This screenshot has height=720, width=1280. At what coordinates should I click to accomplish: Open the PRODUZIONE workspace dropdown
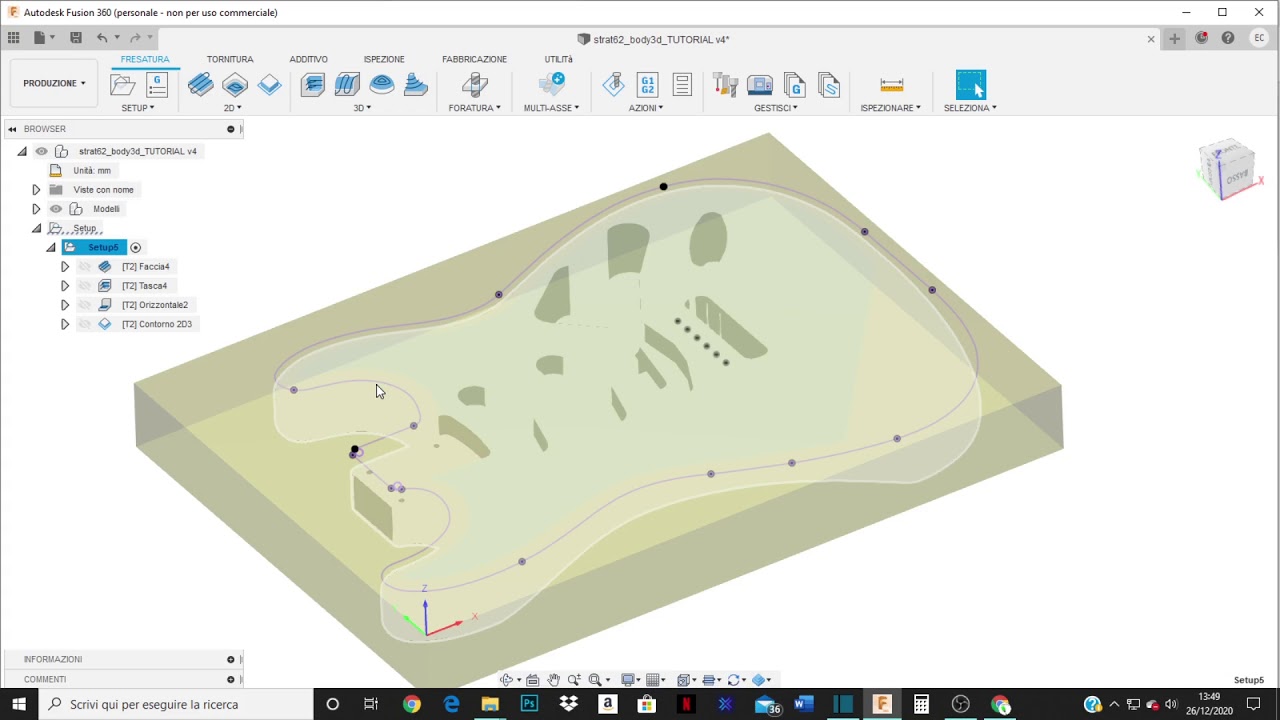tap(54, 83)
